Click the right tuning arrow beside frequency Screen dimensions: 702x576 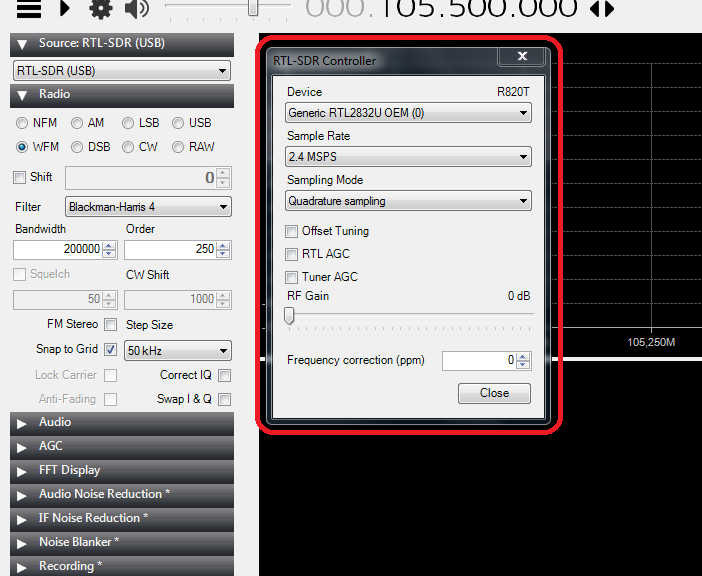click(x=609, y=9)
